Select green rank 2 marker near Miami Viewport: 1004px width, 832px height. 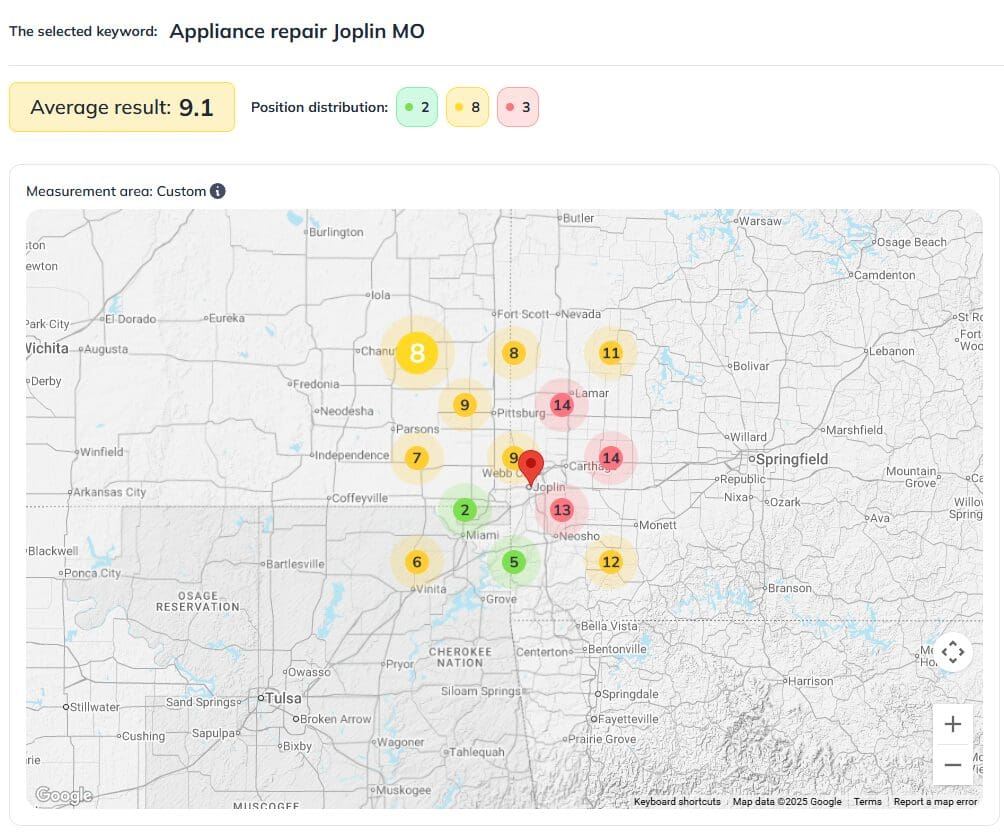[464, 510]
